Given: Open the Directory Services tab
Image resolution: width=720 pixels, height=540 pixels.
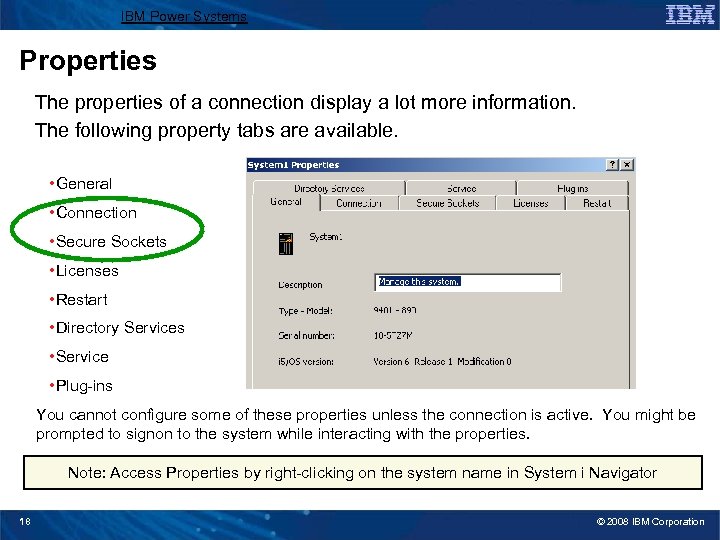Looking at the screenshot, I should [x=329, y=188].
